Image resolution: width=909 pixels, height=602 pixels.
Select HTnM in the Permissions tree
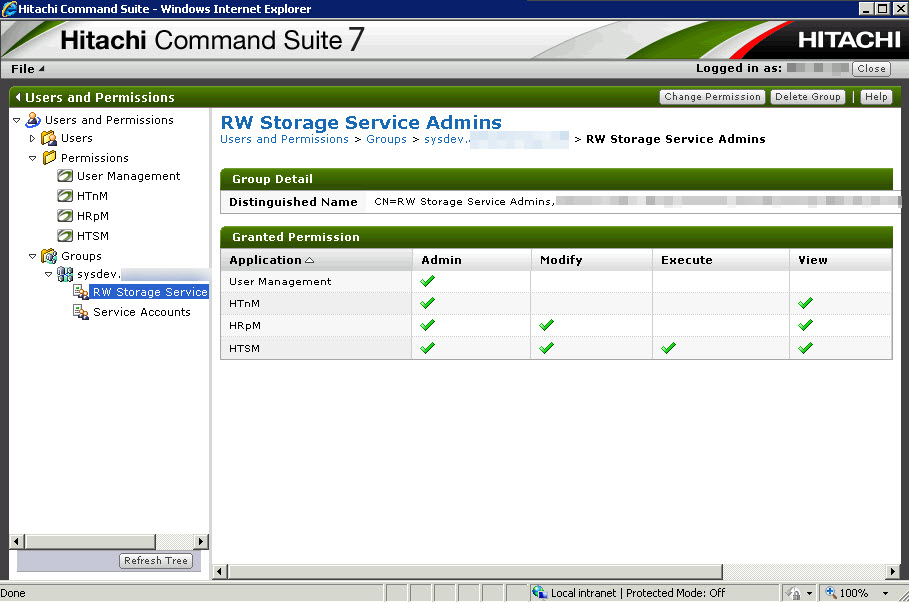92,196
